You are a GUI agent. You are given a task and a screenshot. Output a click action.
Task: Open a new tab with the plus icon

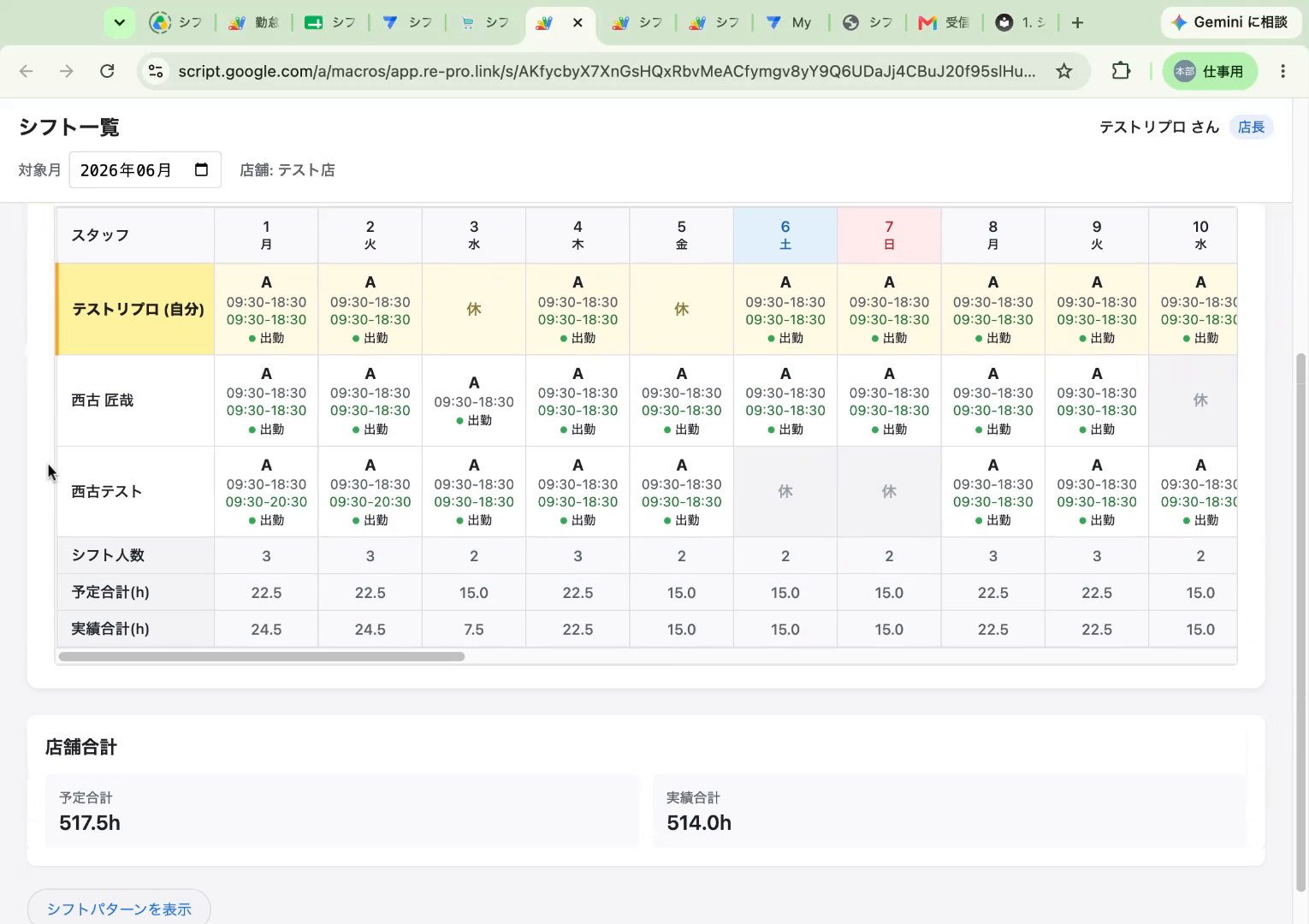(1077, 23)
